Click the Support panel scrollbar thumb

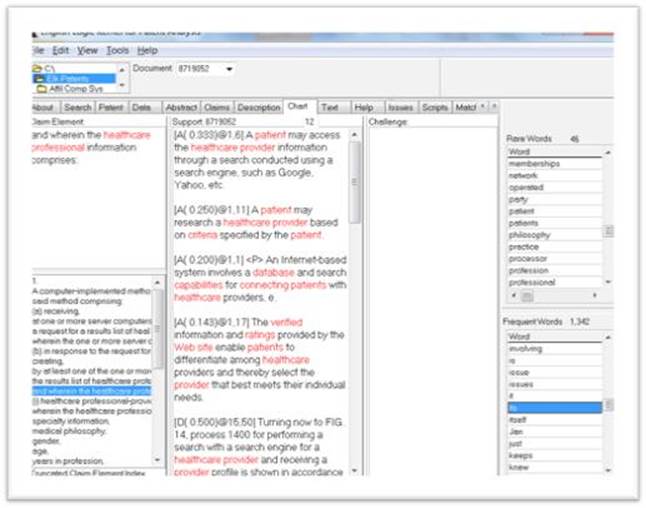coord(354,183)
